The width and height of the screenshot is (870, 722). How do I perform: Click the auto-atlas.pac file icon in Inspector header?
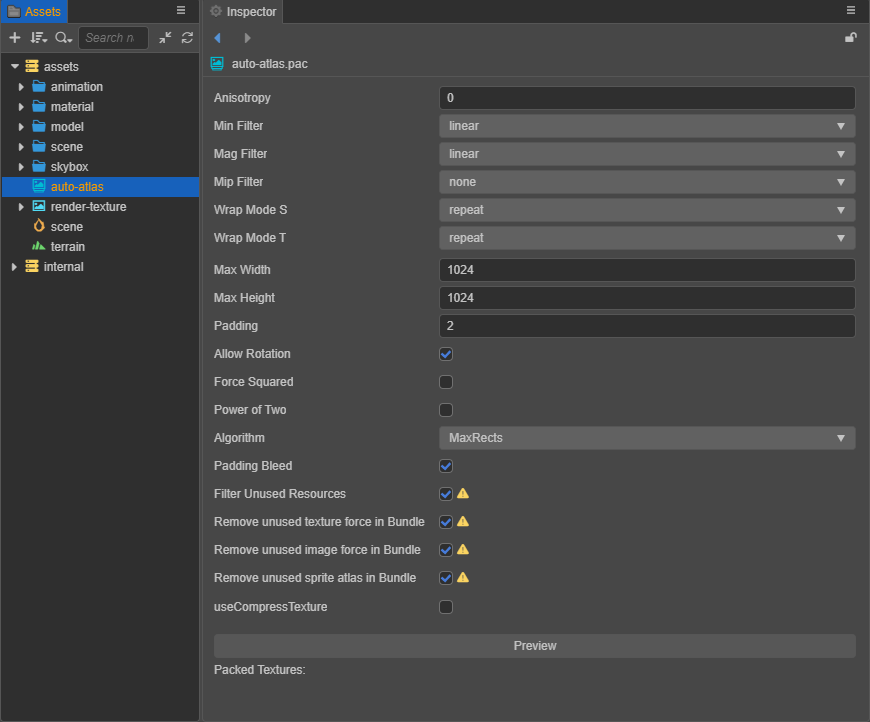coord(217,64)
